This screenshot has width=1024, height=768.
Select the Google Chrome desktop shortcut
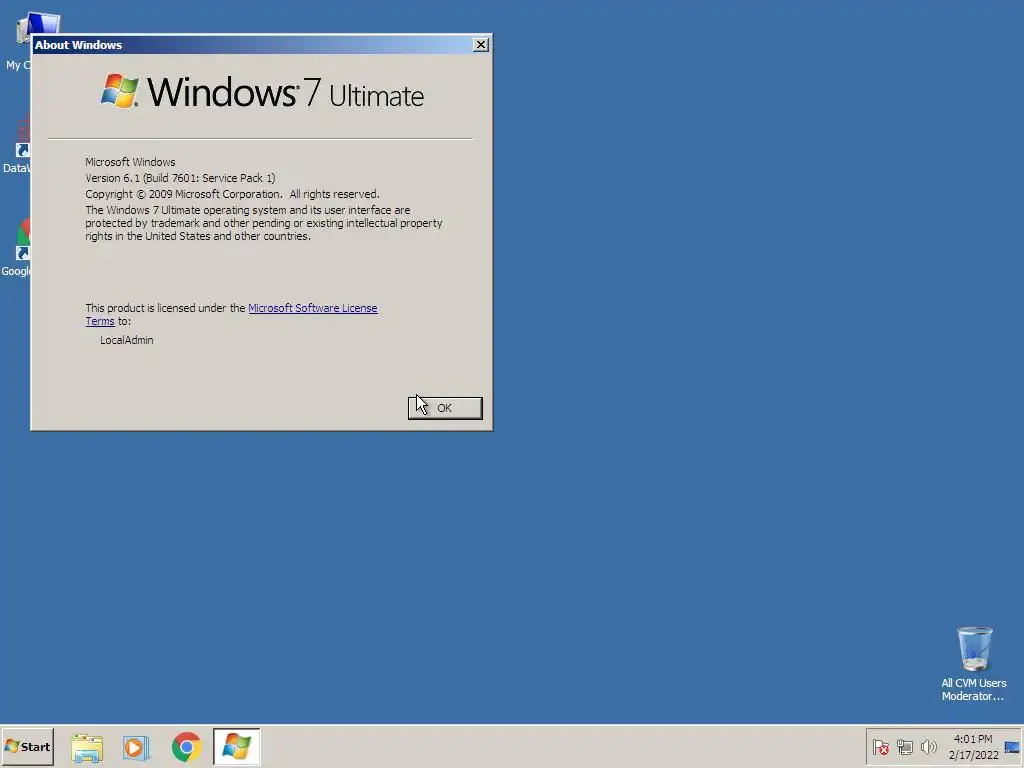16,248
